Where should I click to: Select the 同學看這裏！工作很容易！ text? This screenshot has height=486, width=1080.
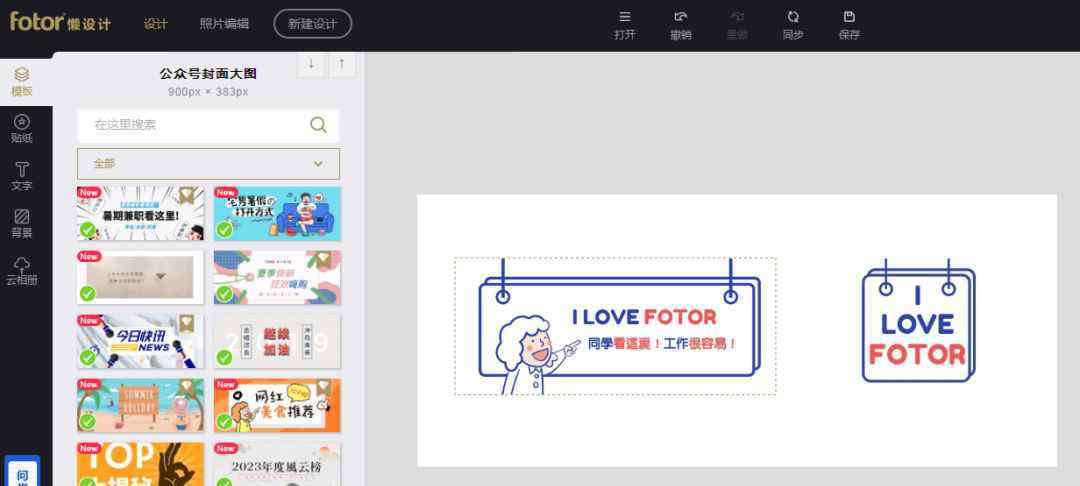(663, 344)
